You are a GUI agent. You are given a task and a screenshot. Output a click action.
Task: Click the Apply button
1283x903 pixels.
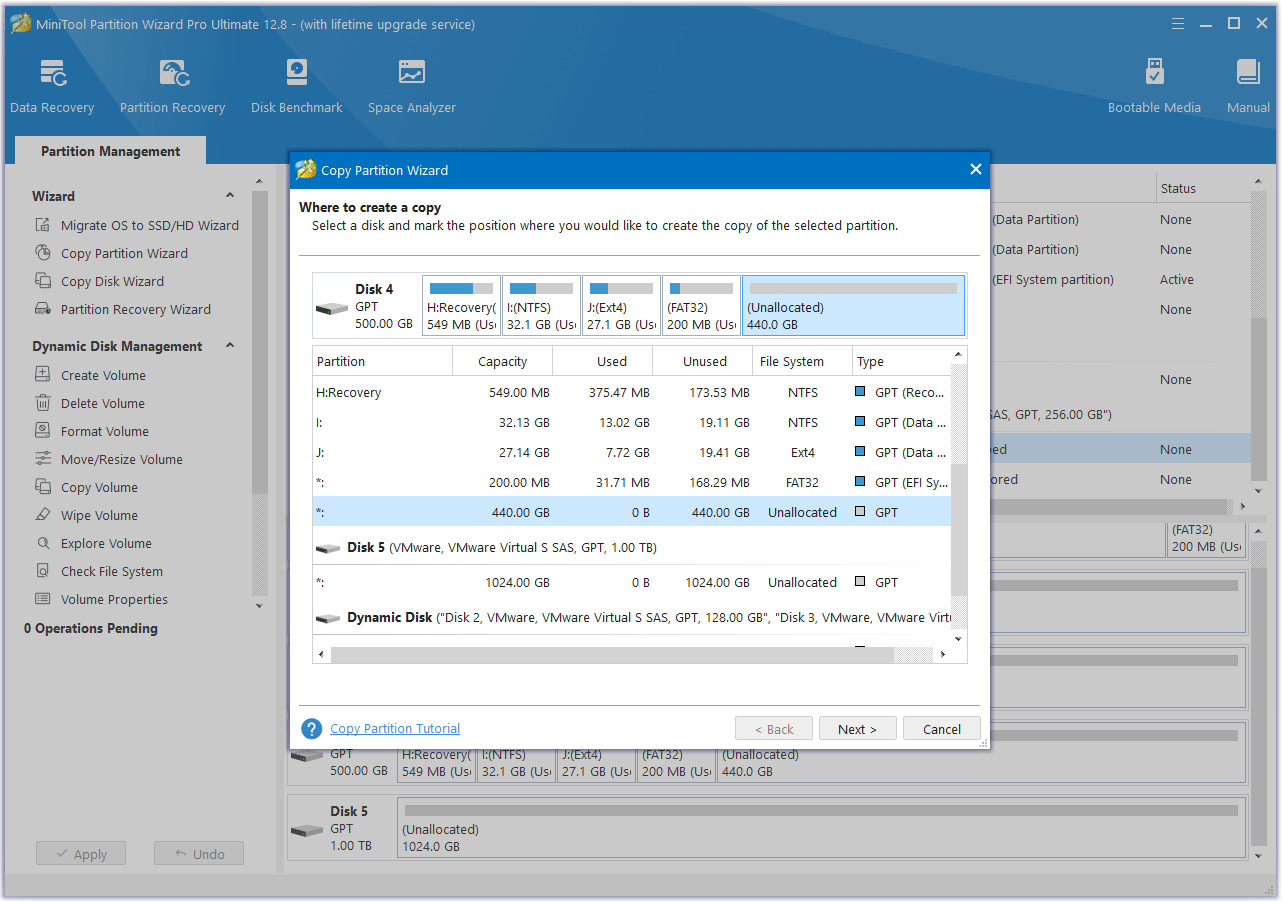[80, 854]
